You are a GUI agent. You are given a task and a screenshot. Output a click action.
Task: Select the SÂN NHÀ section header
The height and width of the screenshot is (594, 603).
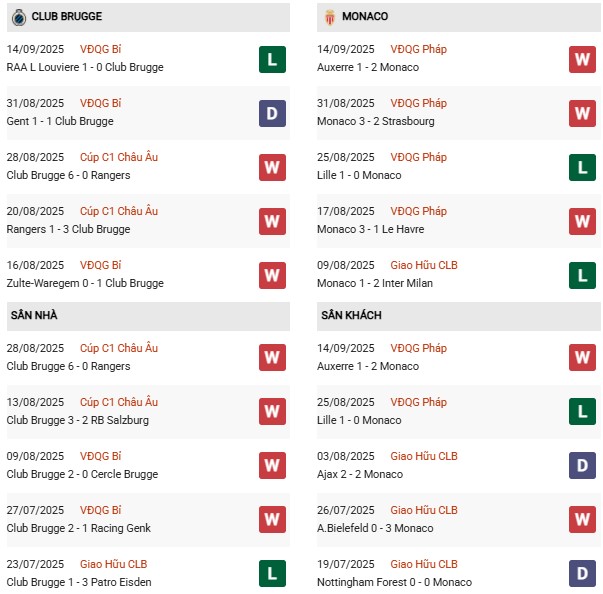148,316
